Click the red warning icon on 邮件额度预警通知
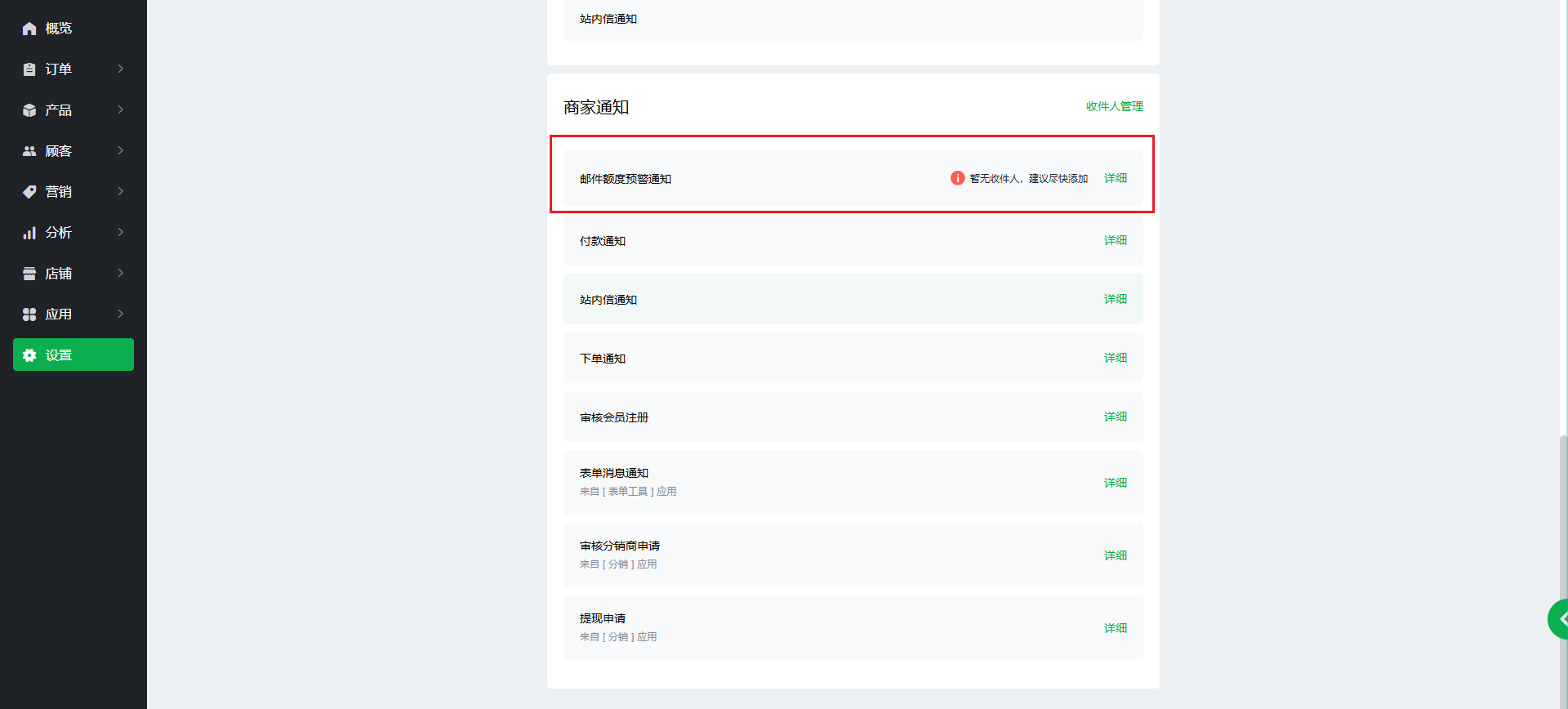Image resolution: width=1568 pixels, height=709 pixels. (x=957, y=178)
